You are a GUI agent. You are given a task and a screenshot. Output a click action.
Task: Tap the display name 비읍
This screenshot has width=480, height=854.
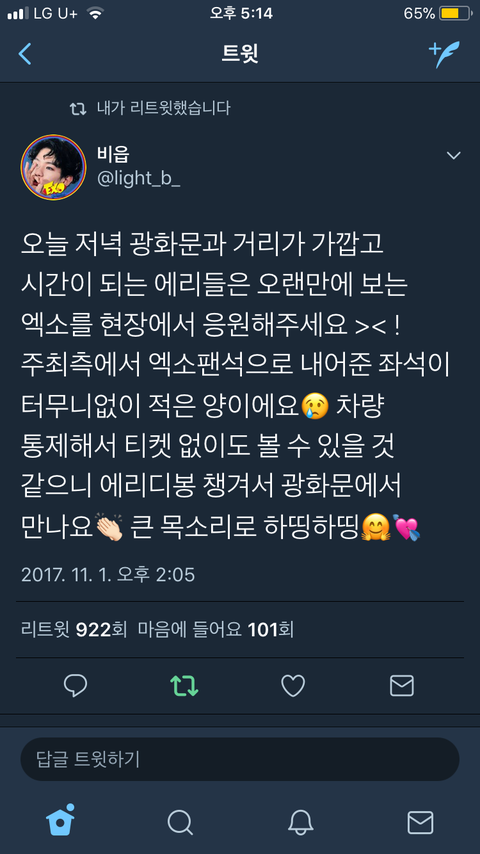click(113, 155)
